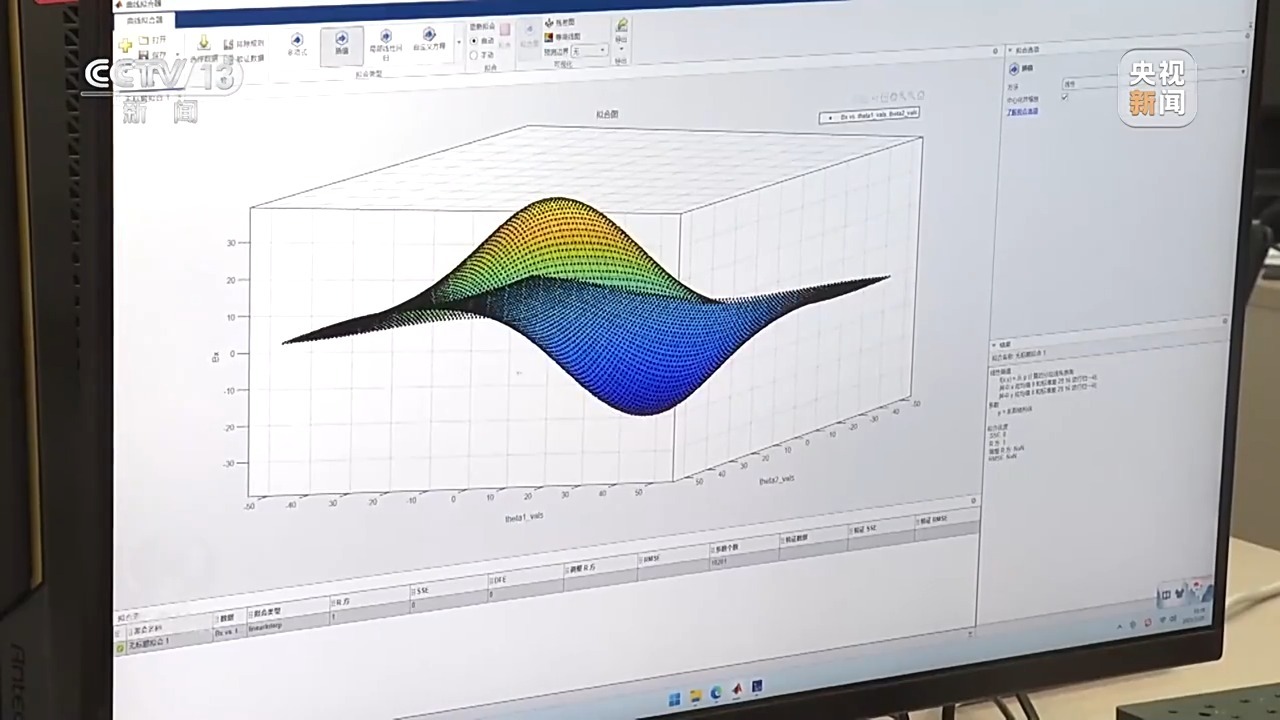Open MATLAB from the Windows taskbar
Viewport: 1280px width, 720px height.
click(737, 691)
